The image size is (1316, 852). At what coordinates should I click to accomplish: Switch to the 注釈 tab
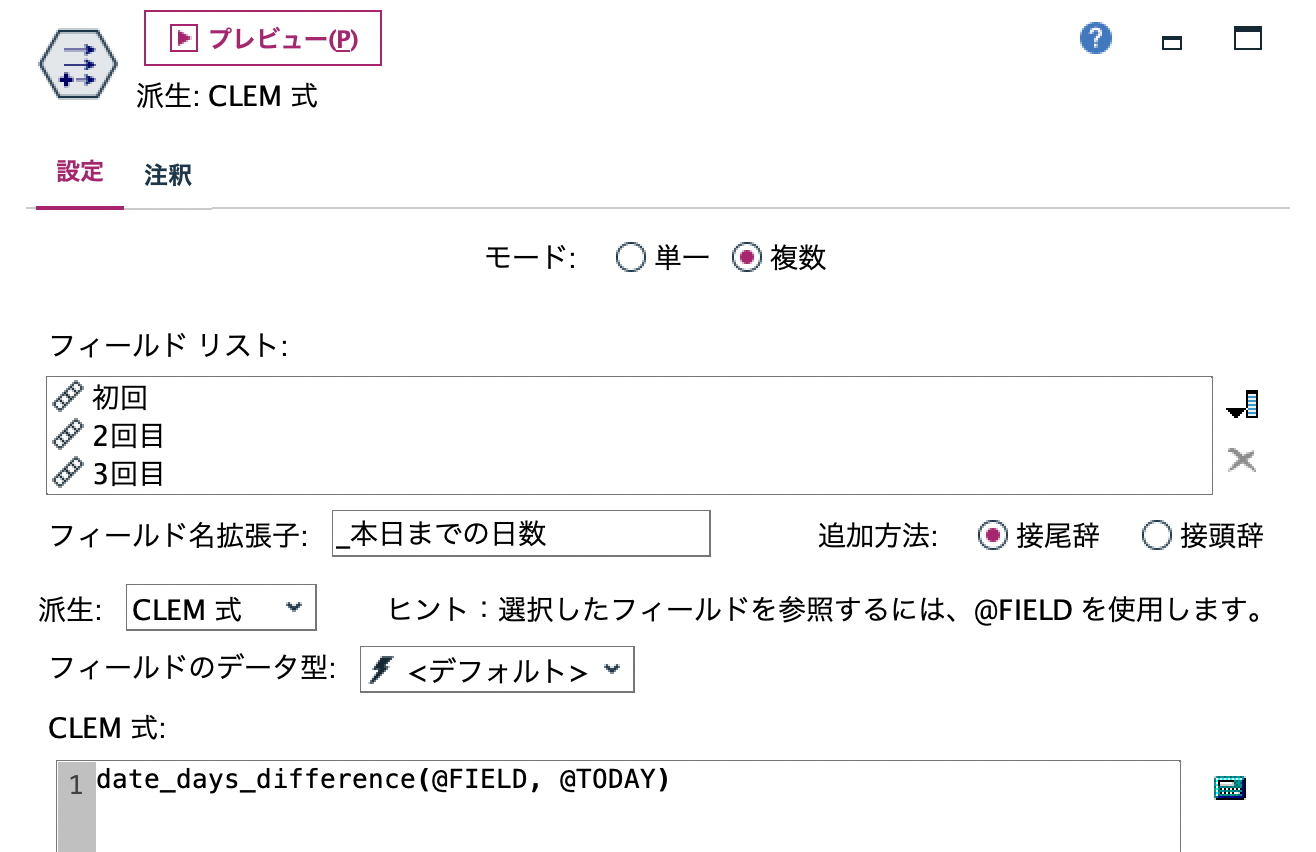pos(167,174)
